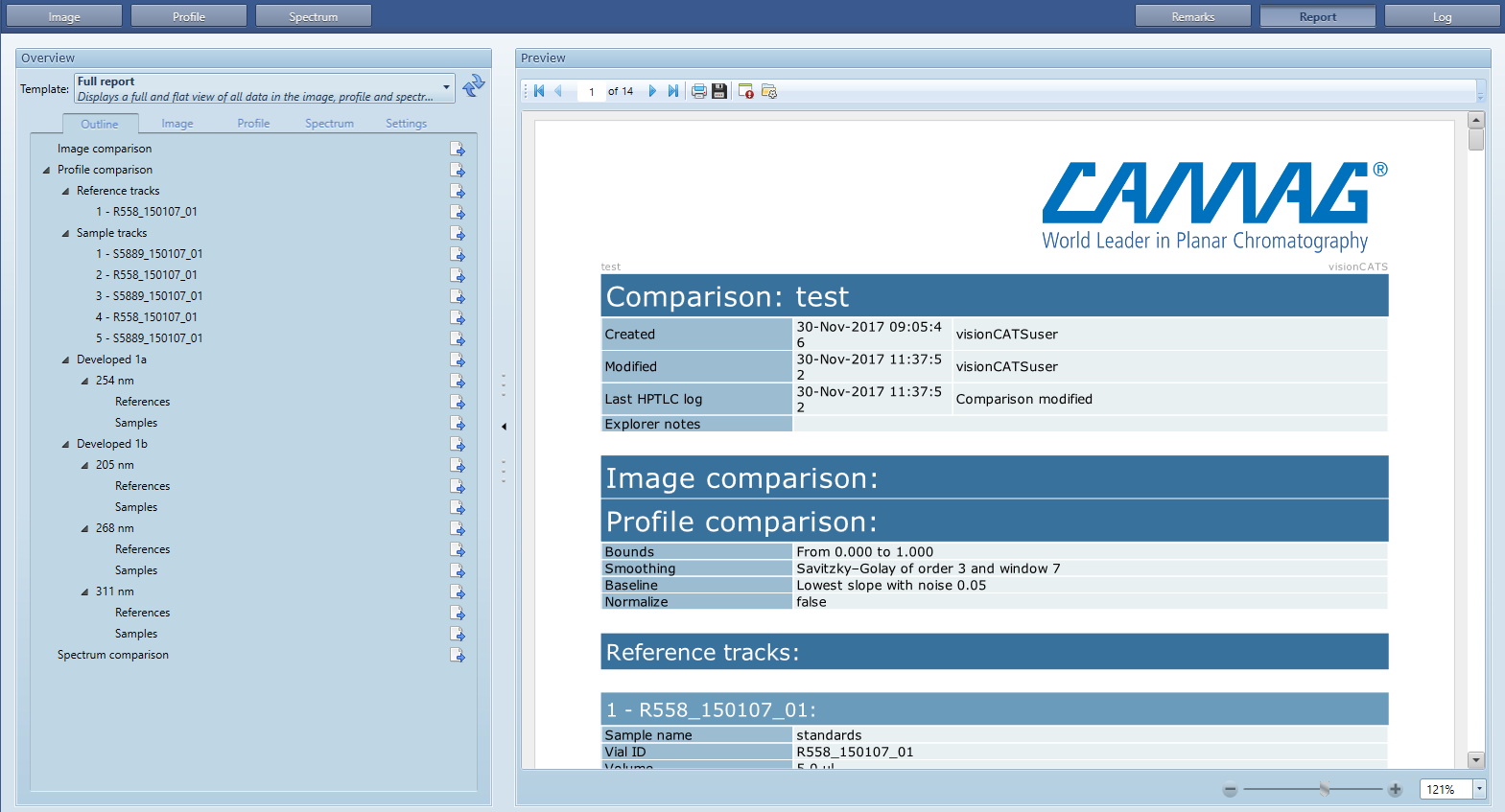Click the Spectrum button in top bar
Screen dimensions: 1505x812
coord(314,16)
